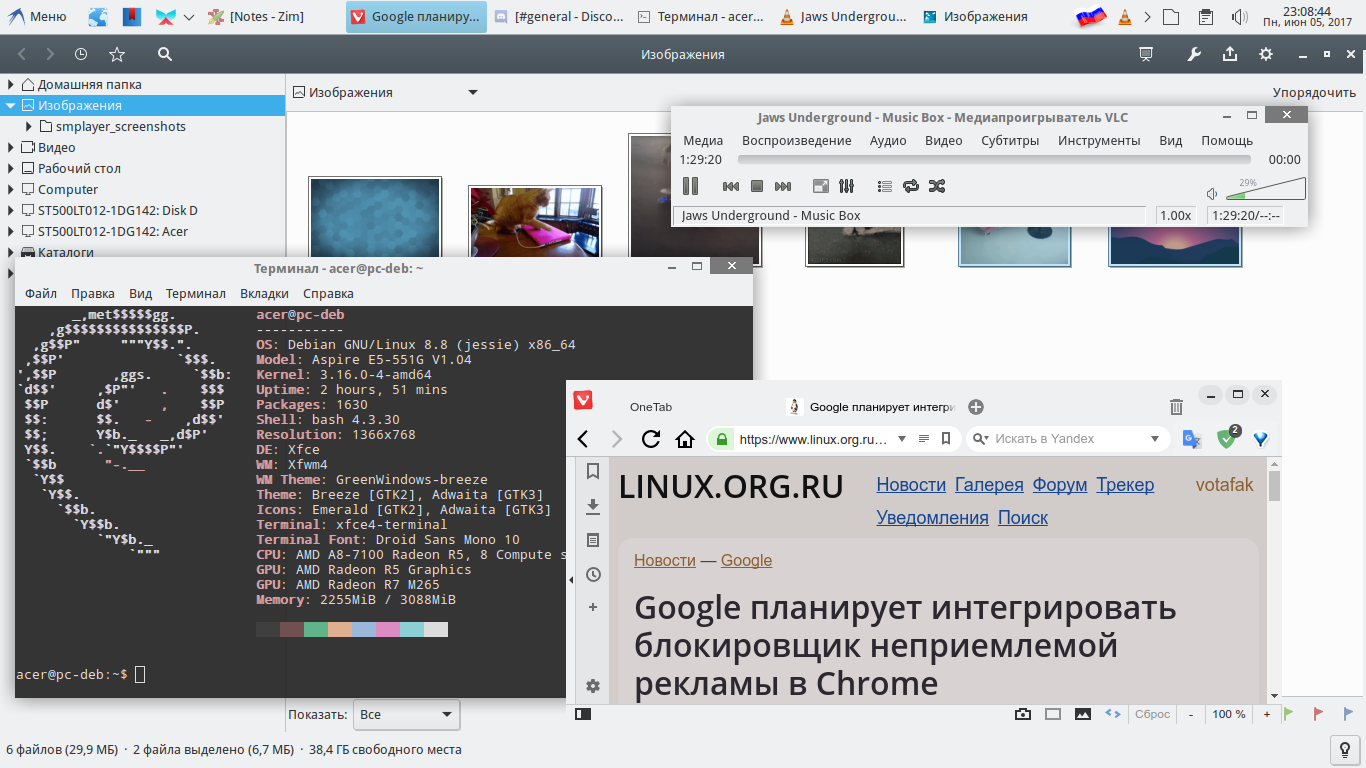This screenshot has height=768, width=1366.
Task: Open Vivaldi downloads panel
Action: point(593,506)
